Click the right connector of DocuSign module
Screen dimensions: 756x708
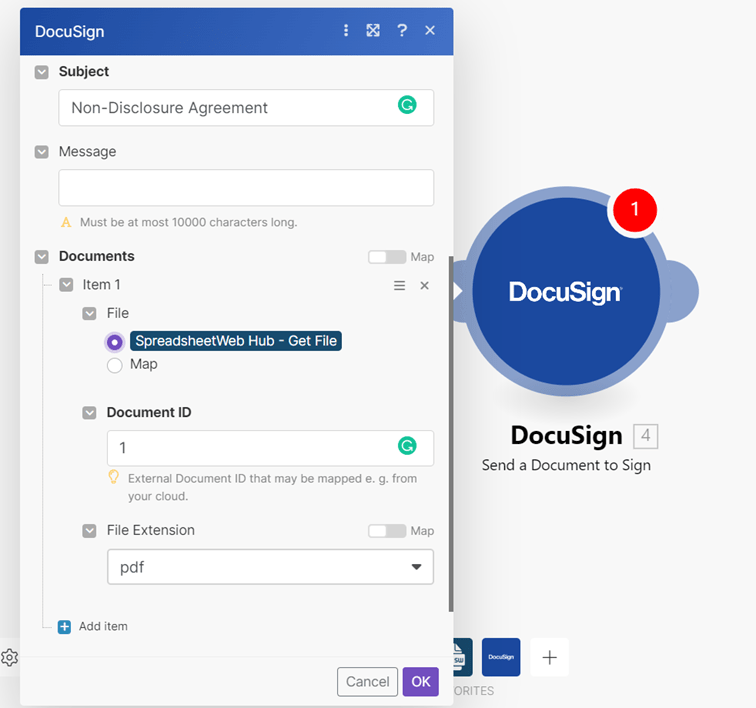681,292
